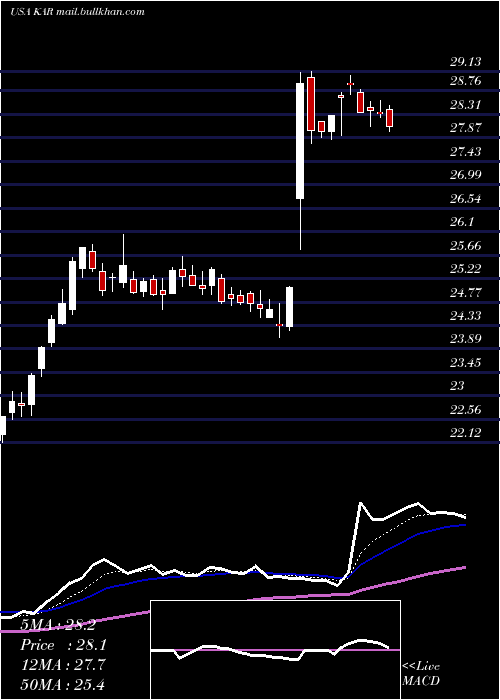Click the '12MA : 27.7' readout
The image size is (500, 700).
click(63, 665)
